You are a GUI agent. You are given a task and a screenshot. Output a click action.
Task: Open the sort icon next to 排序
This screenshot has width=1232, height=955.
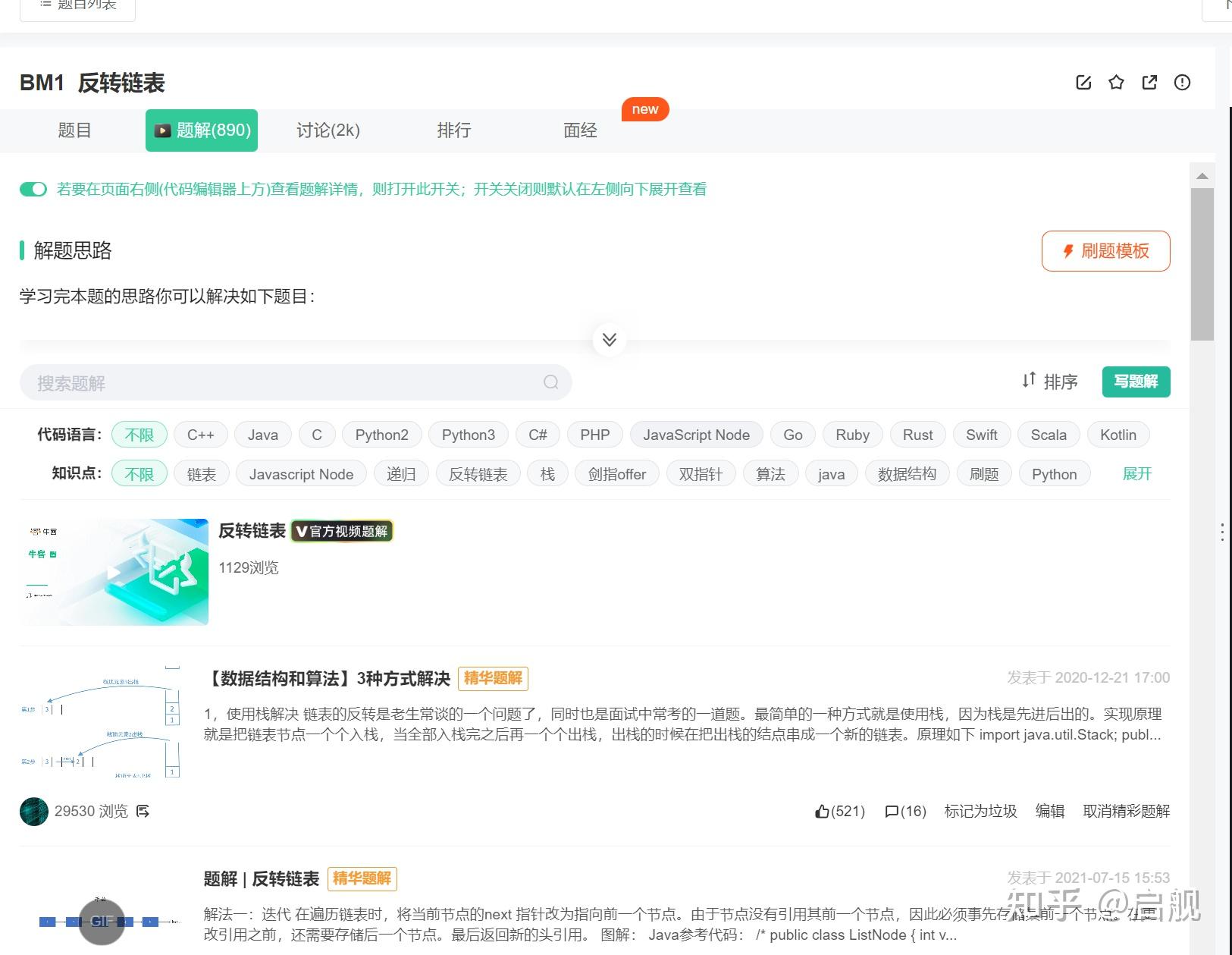coord(1028,382)
